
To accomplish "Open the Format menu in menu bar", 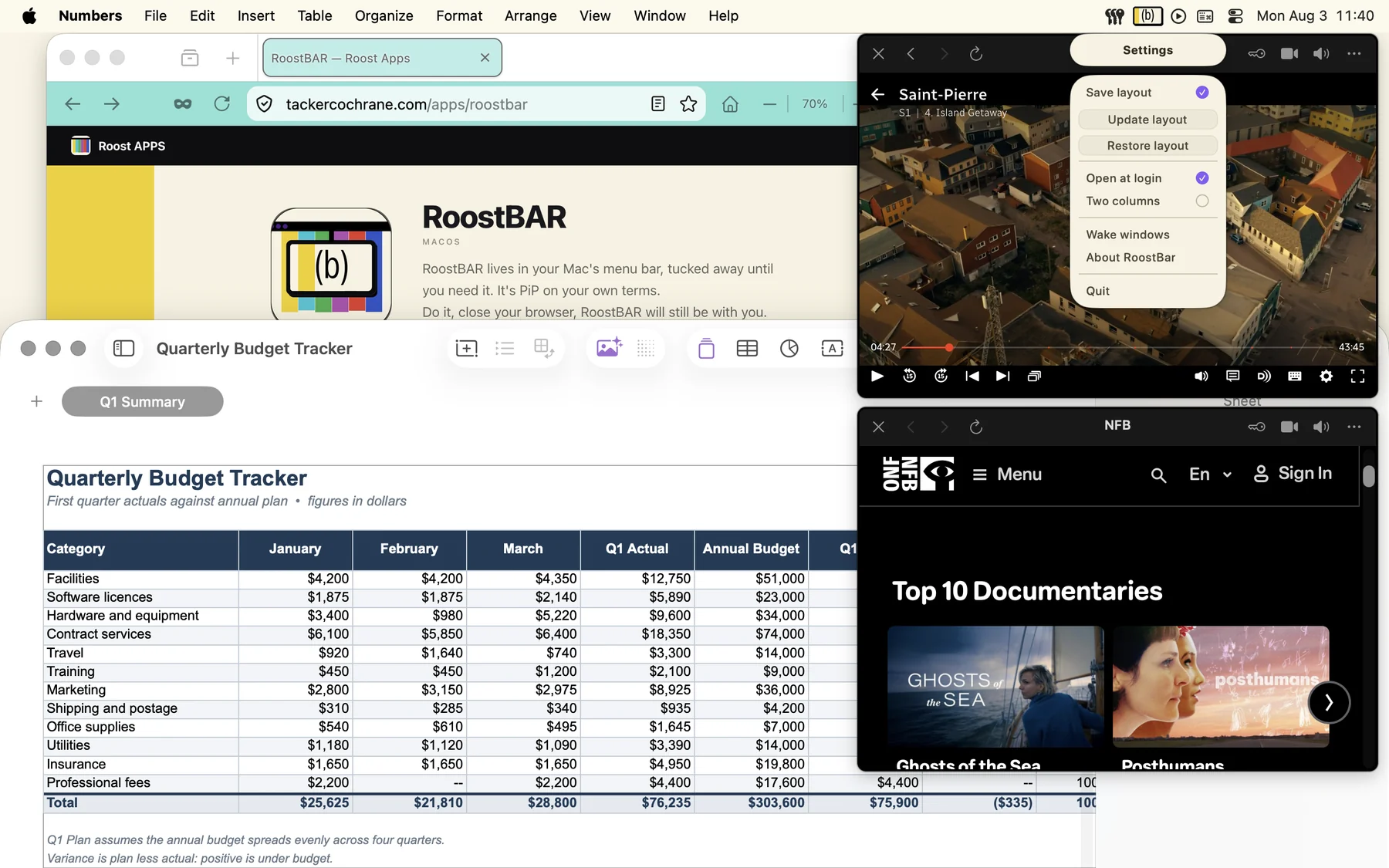I will click(x=459, y=15).
